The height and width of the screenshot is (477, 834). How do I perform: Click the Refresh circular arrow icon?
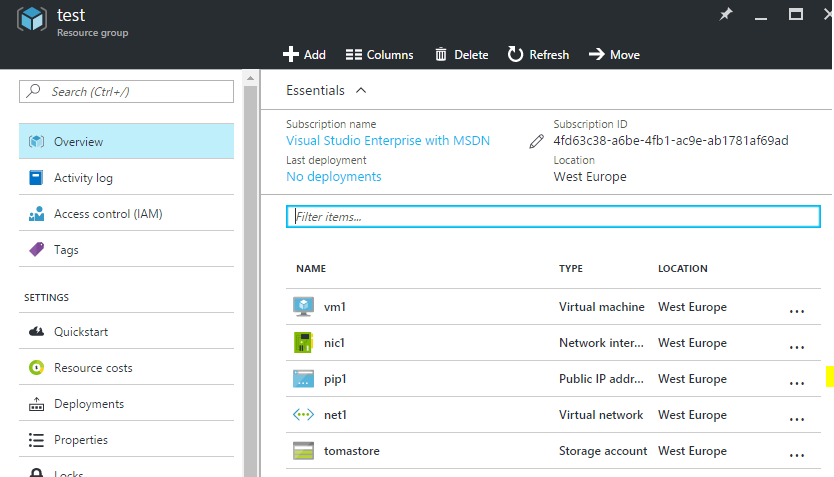click(x=515, y=54)
